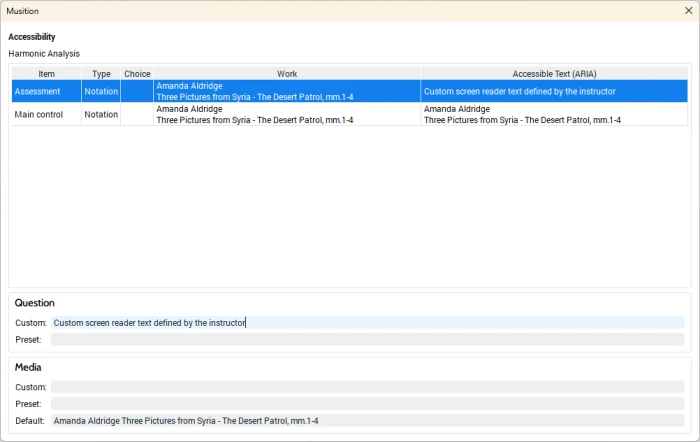Click the Harmonic Analysis label
This screenshot has height=442, width=700.
tap(44, 54)
